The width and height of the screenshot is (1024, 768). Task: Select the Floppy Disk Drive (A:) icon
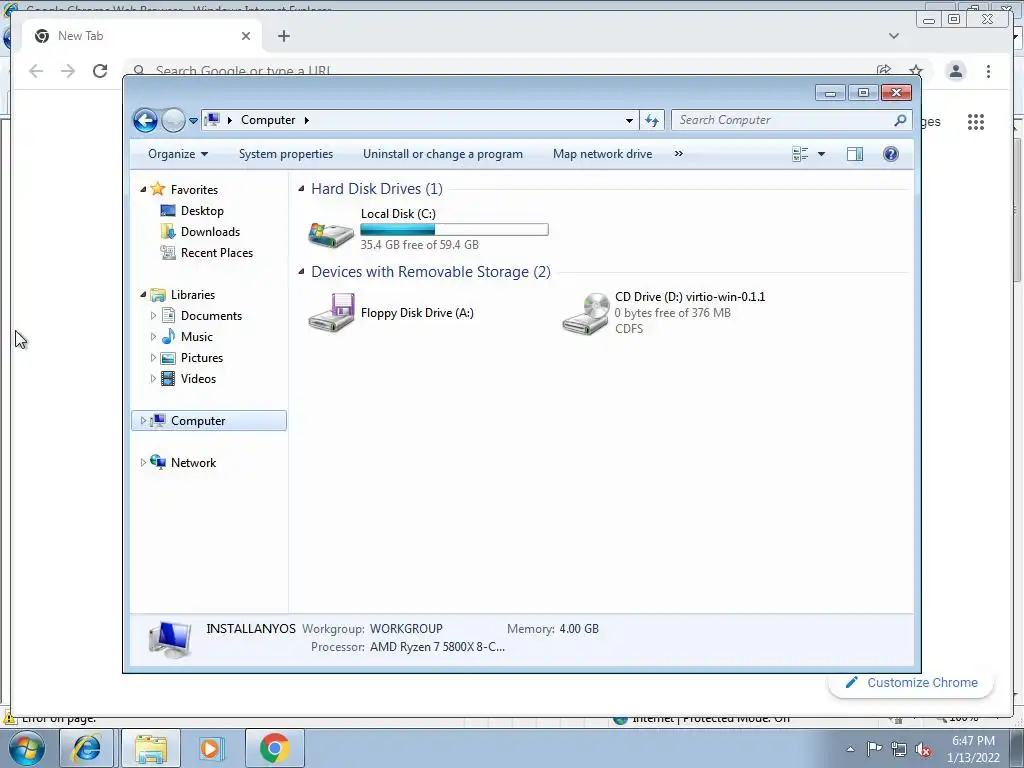click(x=332, y=313)
